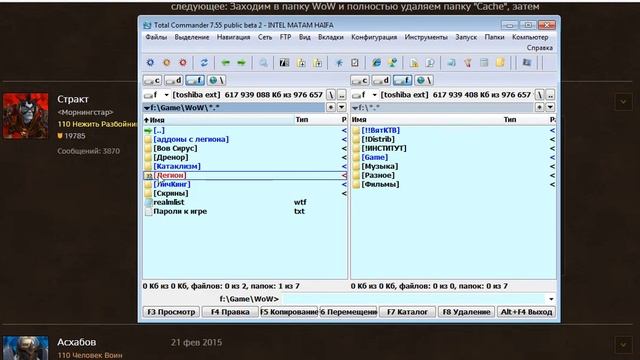The image size is (640, 360).
Task: Open Стракт's avatar on the forum page
Action: pyautogui.click(x=25, y=116)
